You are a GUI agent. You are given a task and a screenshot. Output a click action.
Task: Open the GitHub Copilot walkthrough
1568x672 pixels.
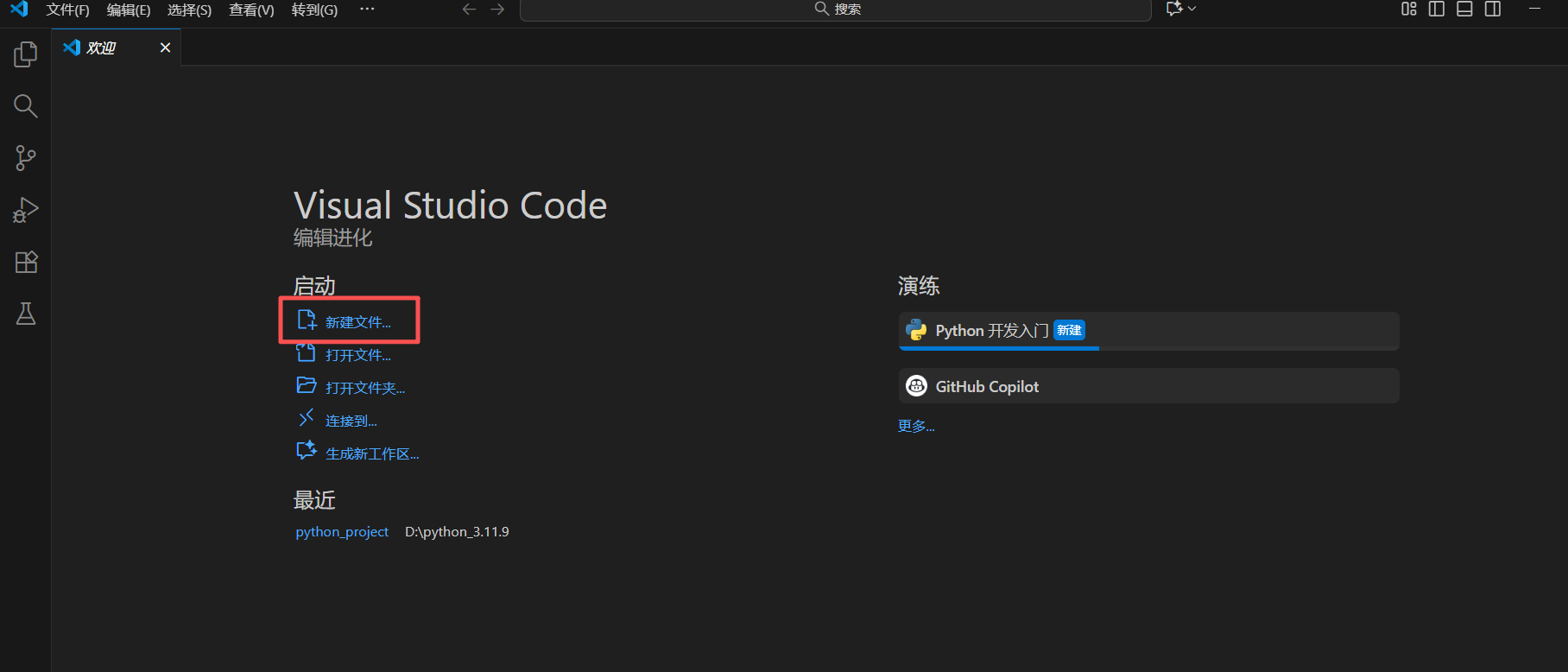pos(1148,386)
